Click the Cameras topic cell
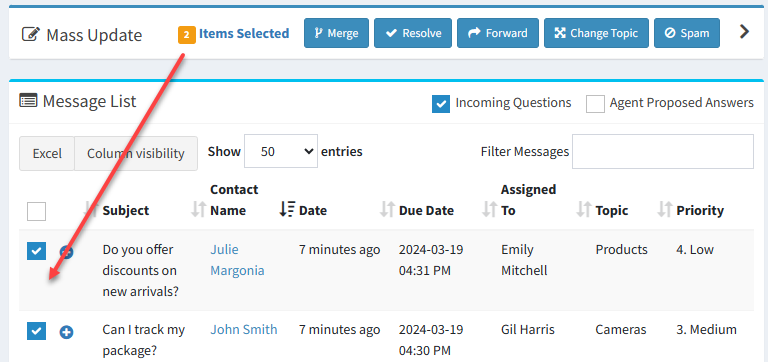The image size is (768, 362). point(621,330)
